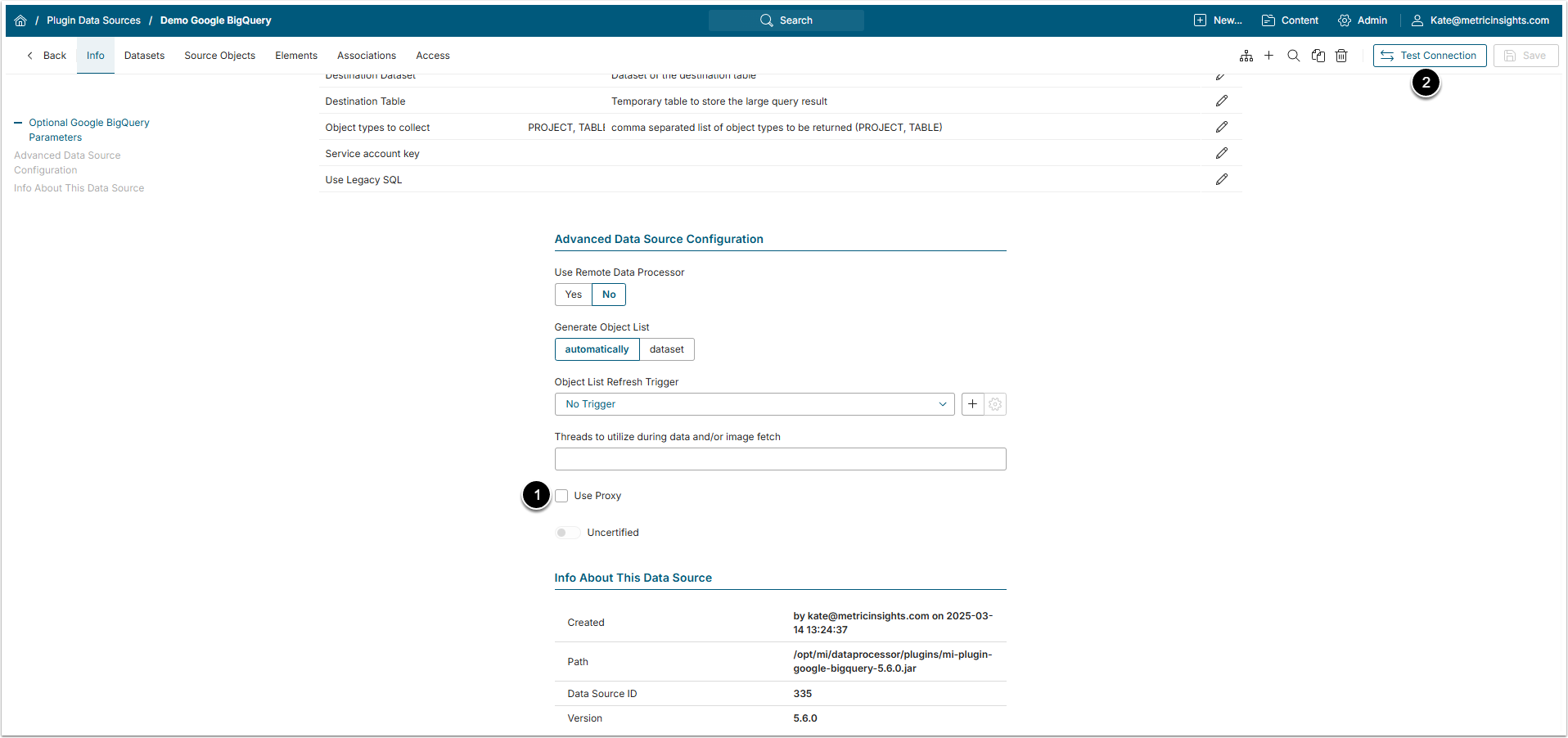This screenshot has height=738, width=1568.
Task: Toggle the Uncertified switch
Action: (566, 533)
